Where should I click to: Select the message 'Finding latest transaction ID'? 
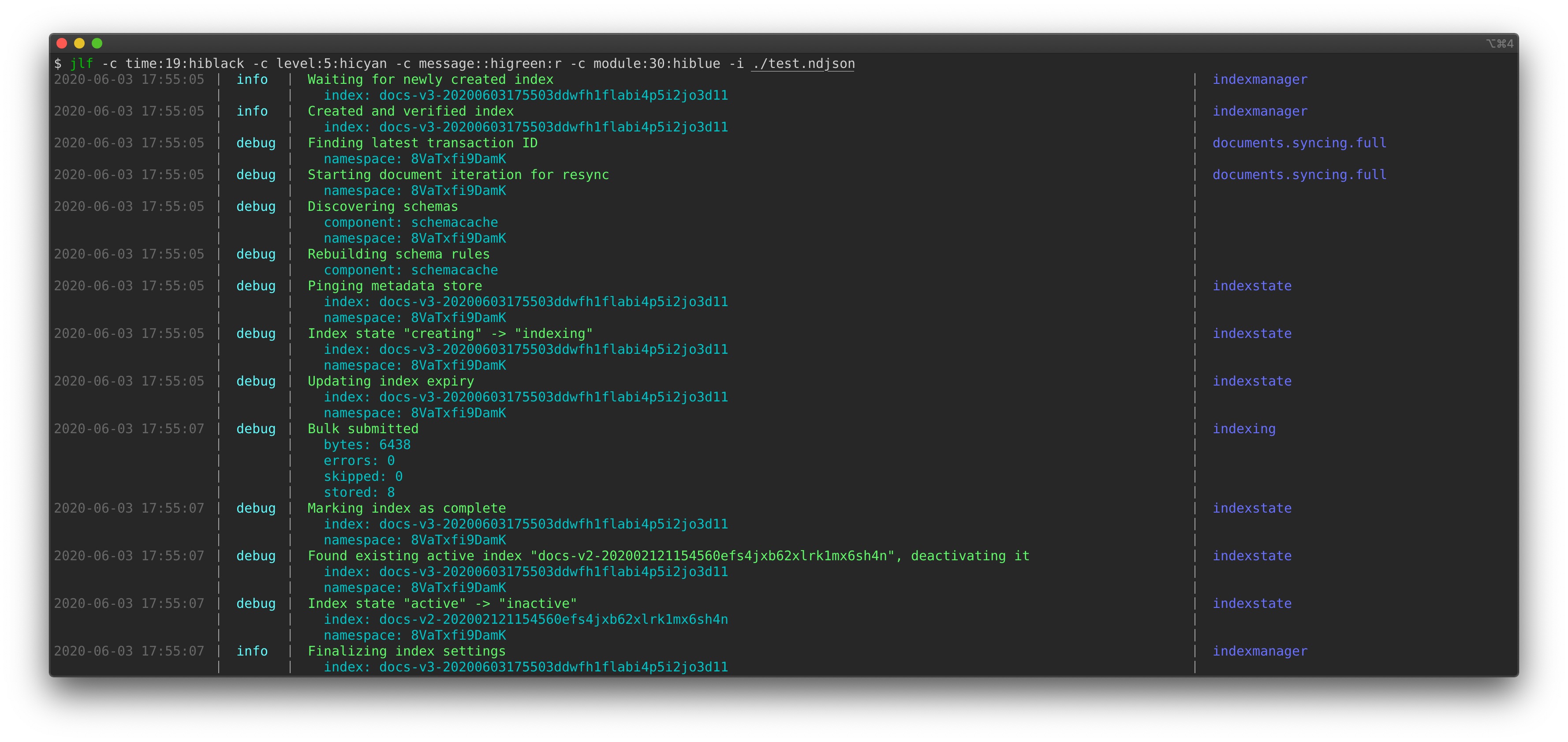[x=422, y=142]
